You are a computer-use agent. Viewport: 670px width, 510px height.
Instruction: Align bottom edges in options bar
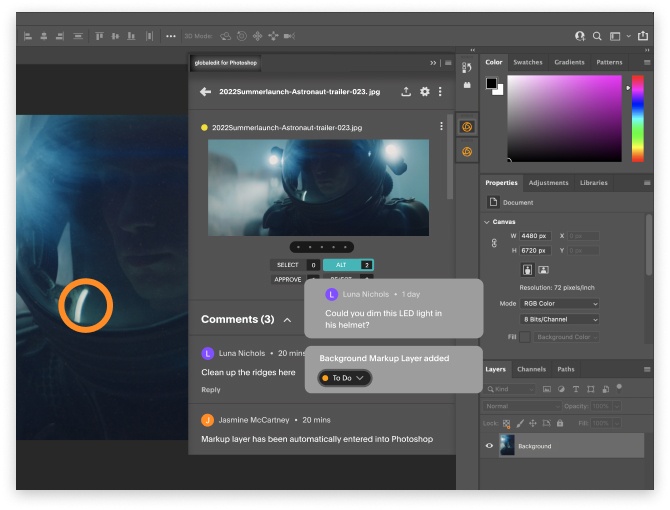click(131, 36)
